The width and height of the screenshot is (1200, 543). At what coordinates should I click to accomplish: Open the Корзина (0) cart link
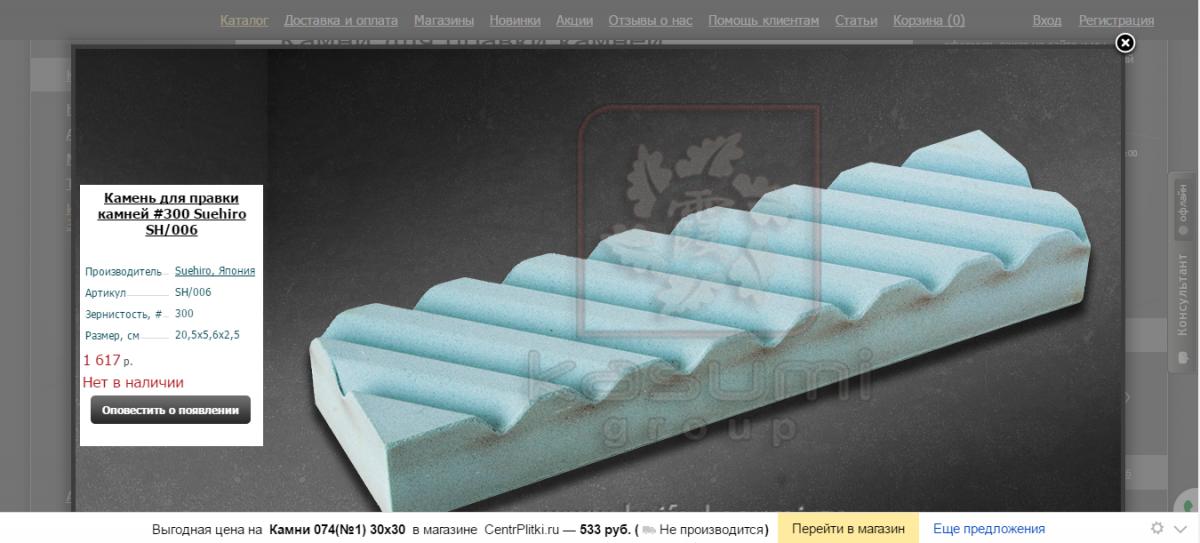(x=929, y=20)
